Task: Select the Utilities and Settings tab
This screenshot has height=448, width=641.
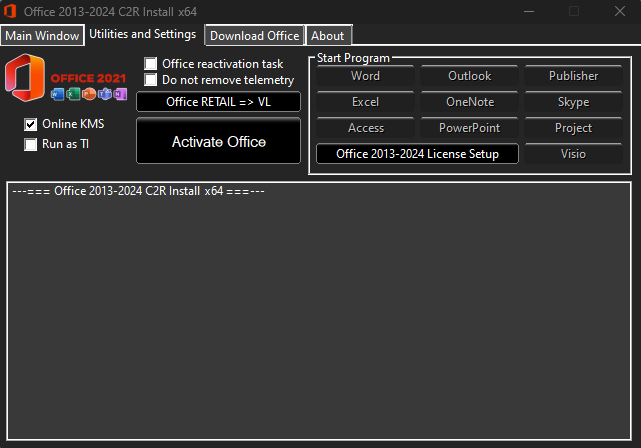Action: tap(143, 34)
